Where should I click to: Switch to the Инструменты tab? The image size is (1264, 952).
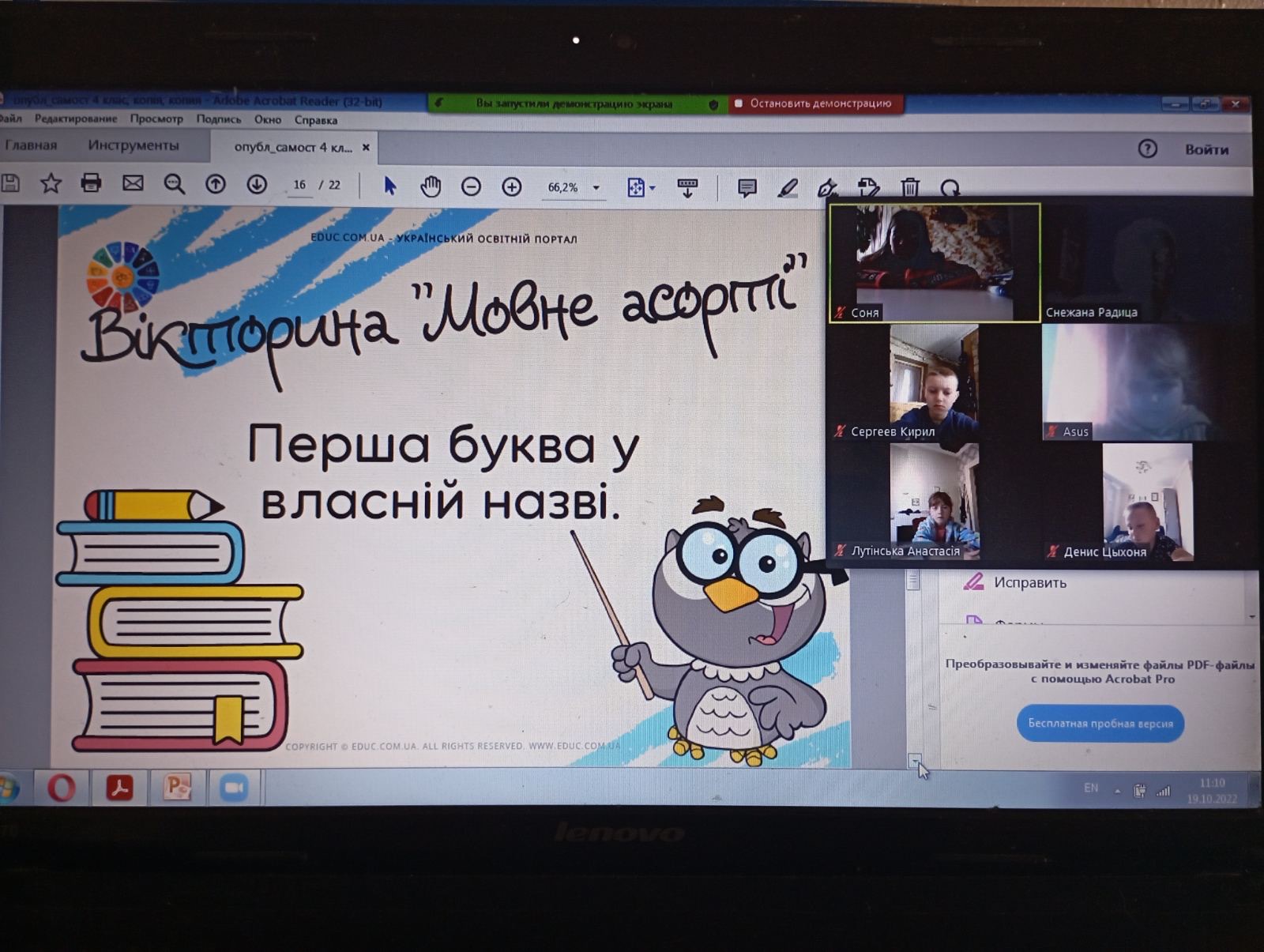[x=133, y=145]
